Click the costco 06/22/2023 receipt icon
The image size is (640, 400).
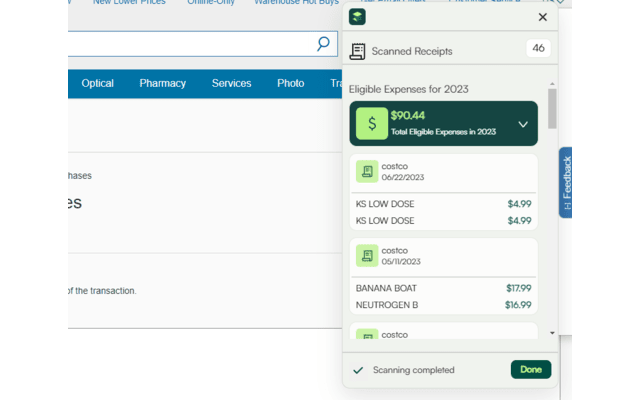click(x=367, y=171)
